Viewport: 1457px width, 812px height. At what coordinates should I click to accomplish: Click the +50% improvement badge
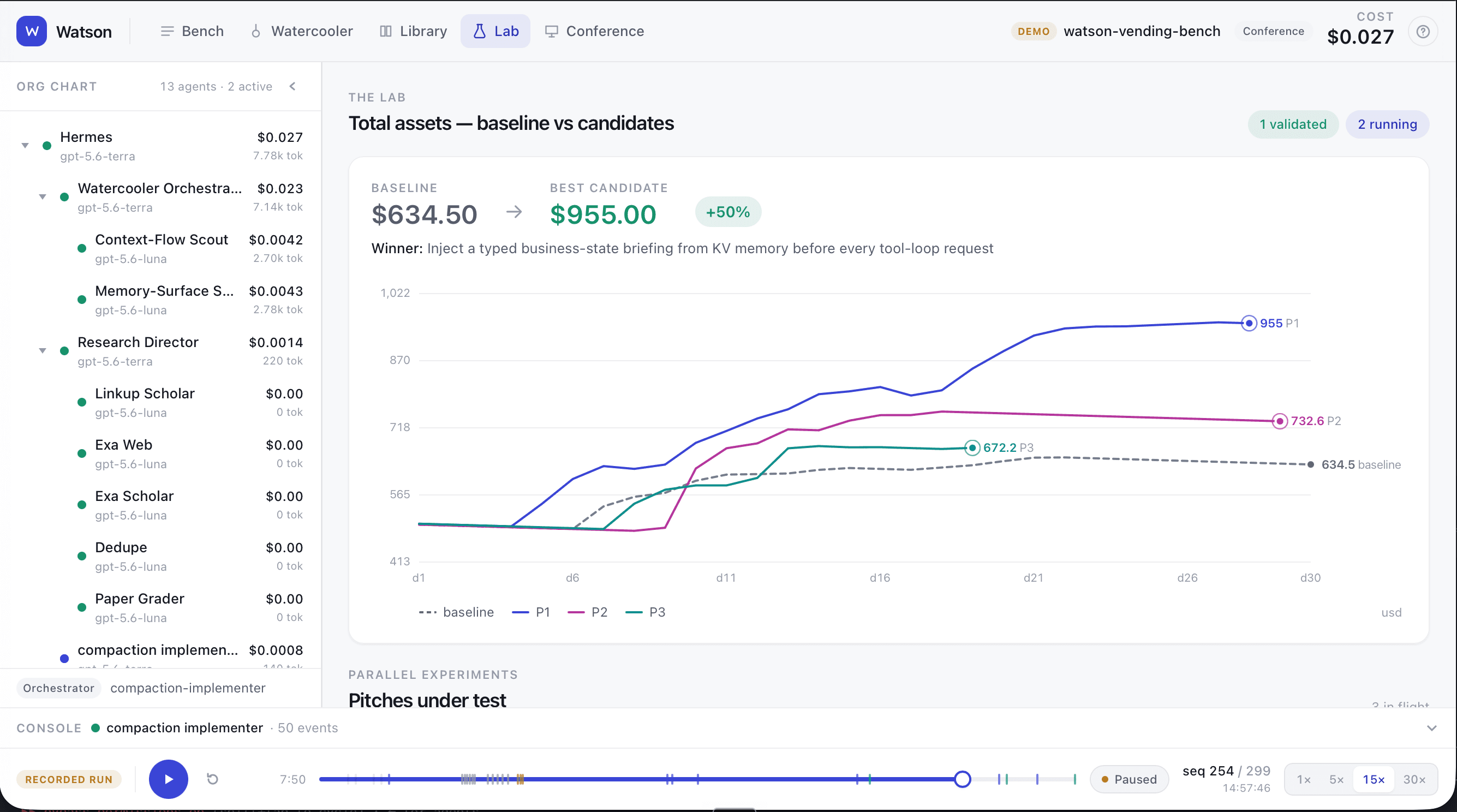click(x=728, y=212)
